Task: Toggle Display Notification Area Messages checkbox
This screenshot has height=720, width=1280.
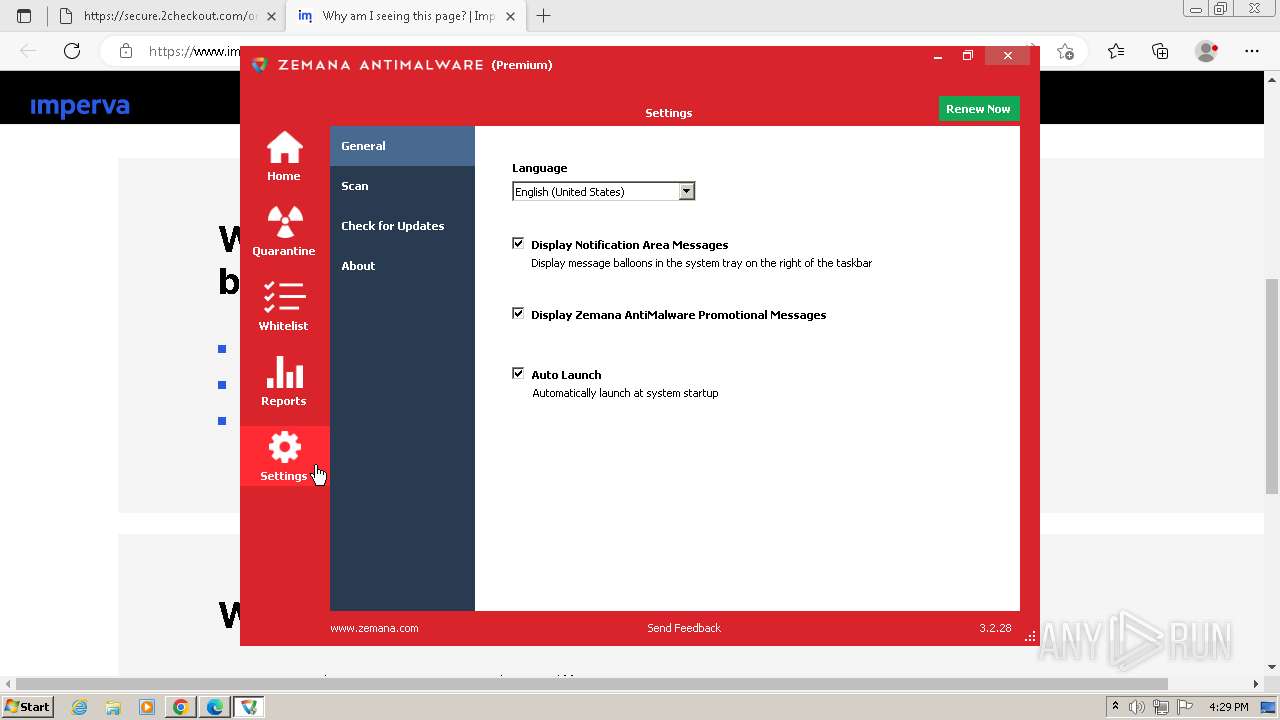Action: 518,243
